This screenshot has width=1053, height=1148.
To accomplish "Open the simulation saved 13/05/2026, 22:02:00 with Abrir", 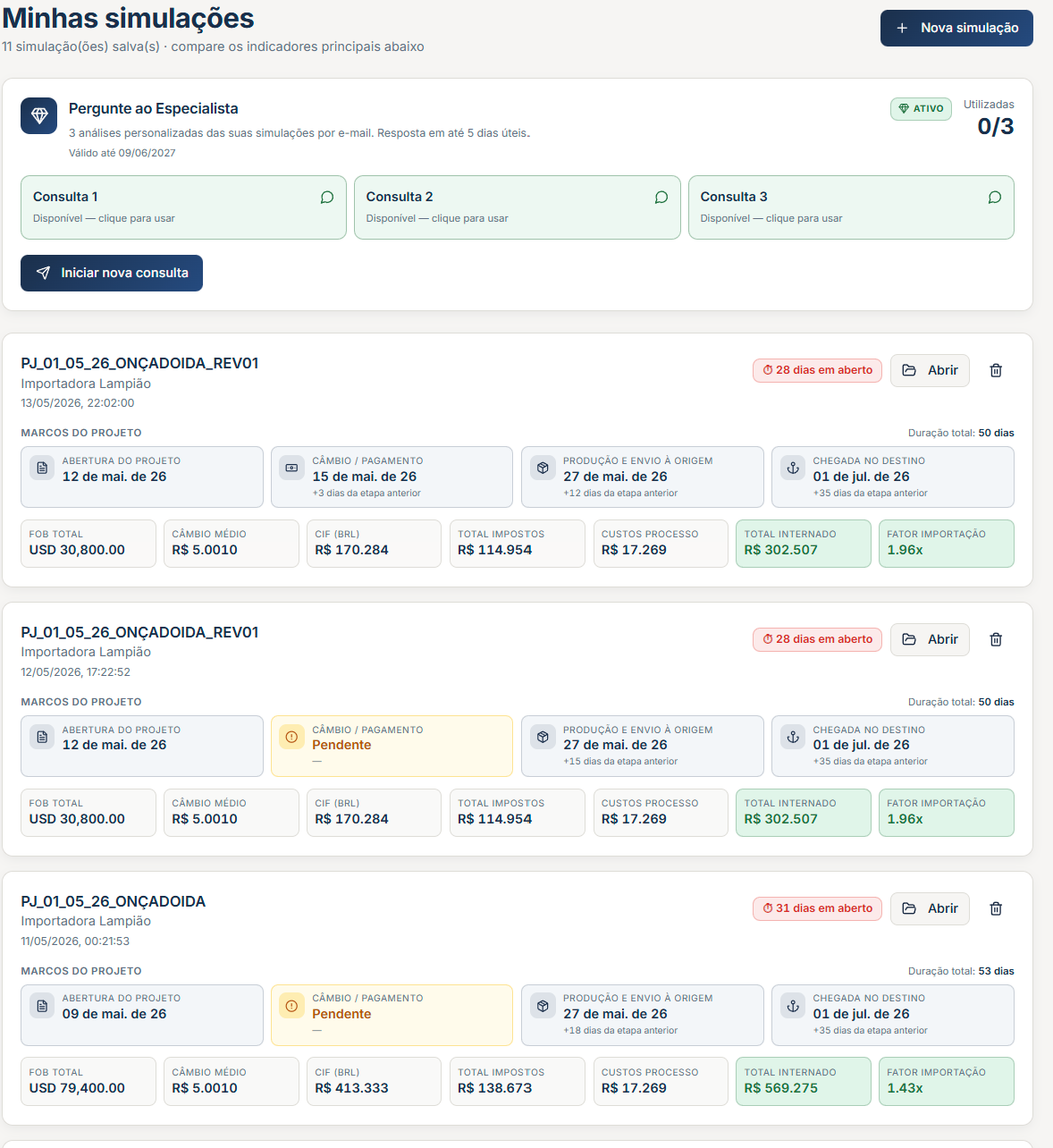I will tap(930, 370).
